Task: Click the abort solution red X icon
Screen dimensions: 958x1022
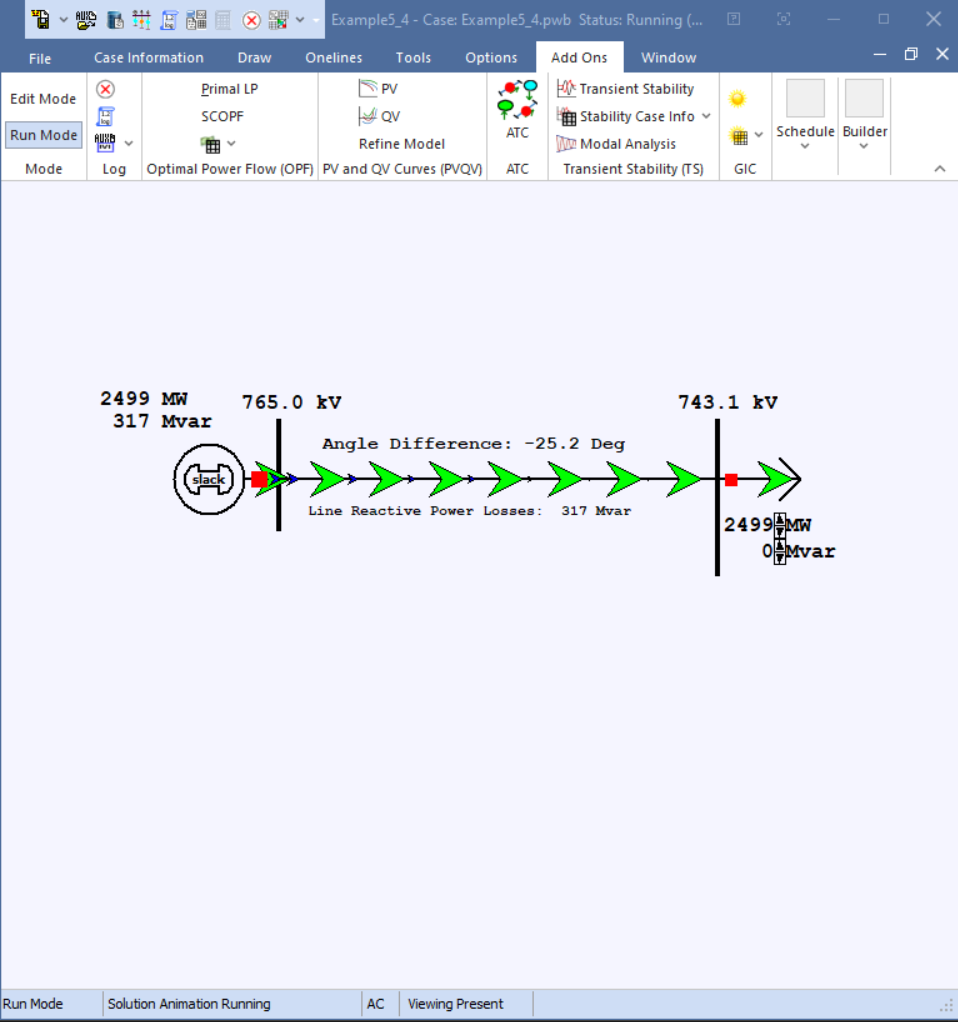Action: tap(104, 88)
